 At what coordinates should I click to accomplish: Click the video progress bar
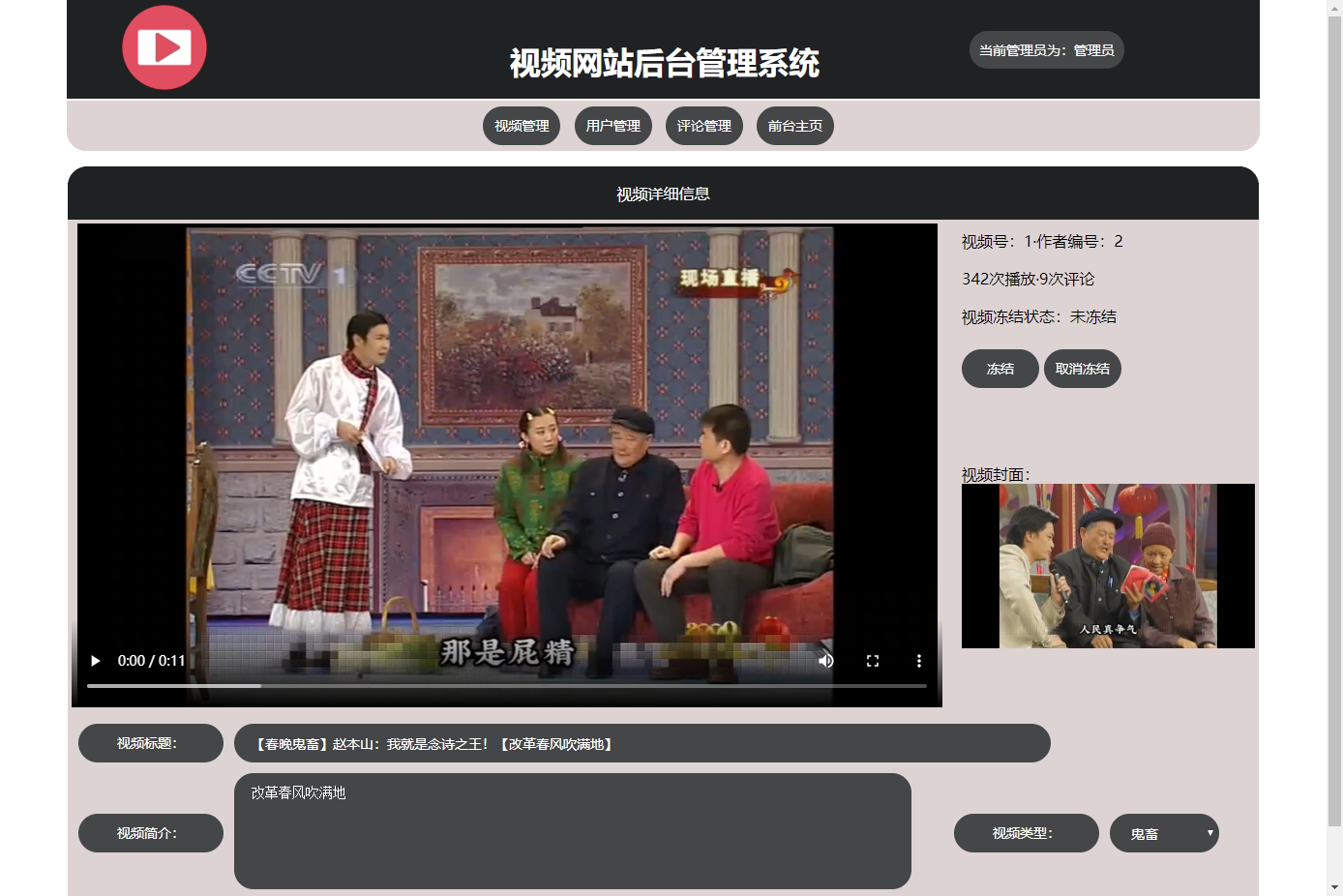(507, 686)
